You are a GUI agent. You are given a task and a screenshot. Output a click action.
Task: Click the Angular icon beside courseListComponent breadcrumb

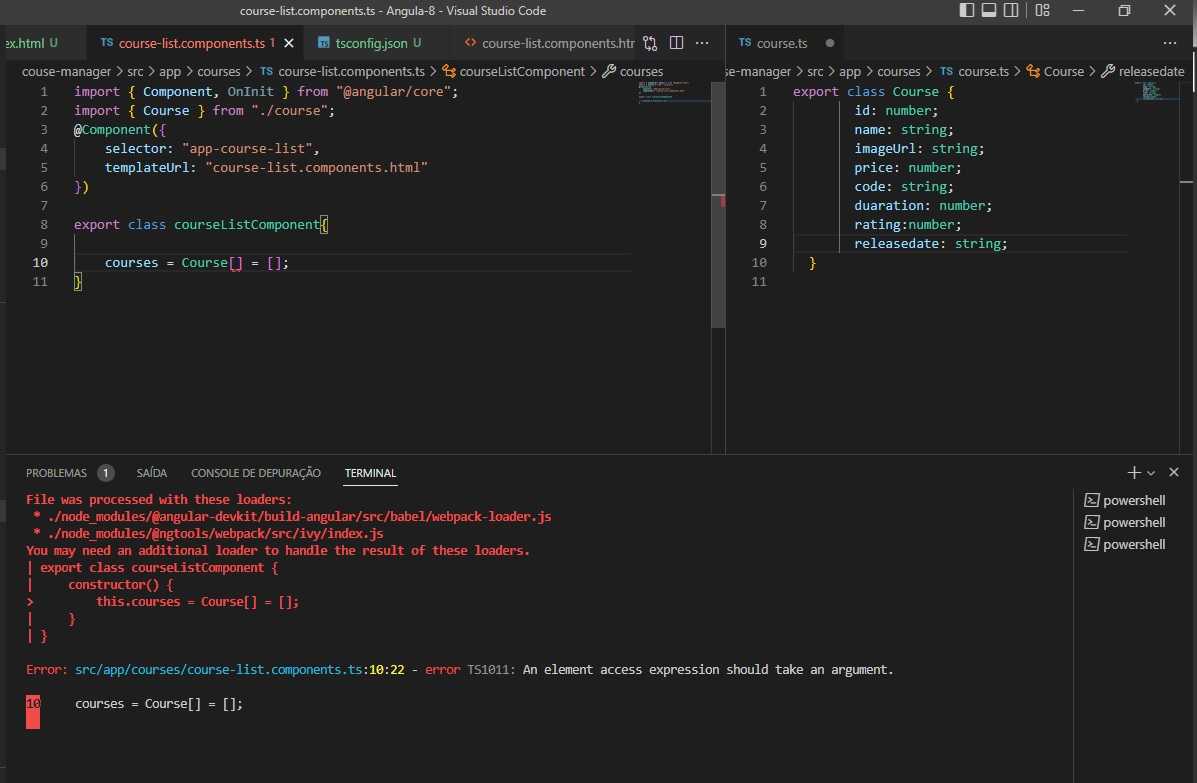click(x=448, y=71)
